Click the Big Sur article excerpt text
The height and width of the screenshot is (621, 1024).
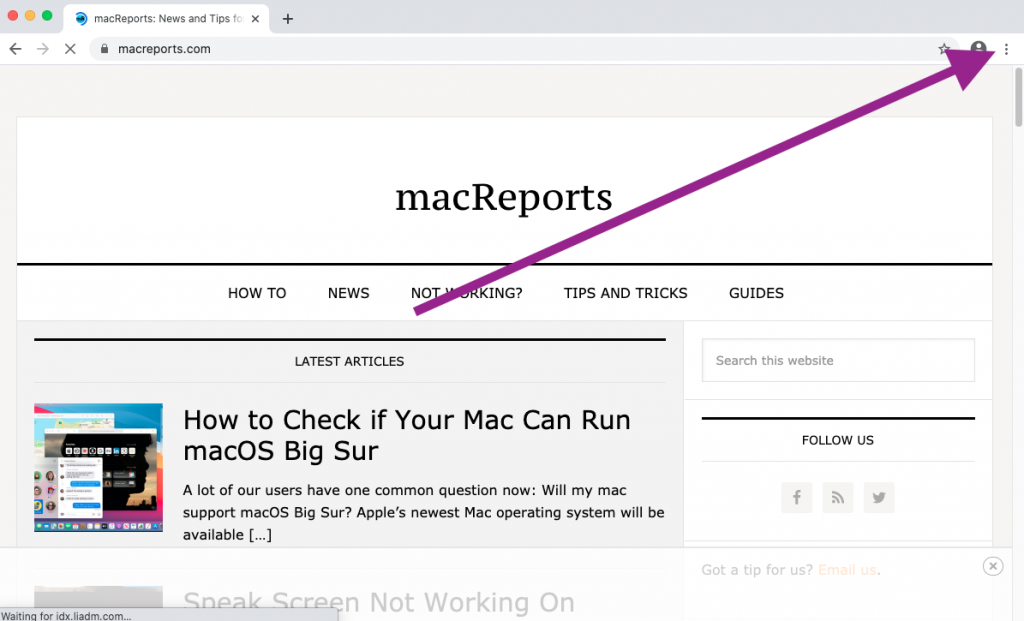(424, 513)
